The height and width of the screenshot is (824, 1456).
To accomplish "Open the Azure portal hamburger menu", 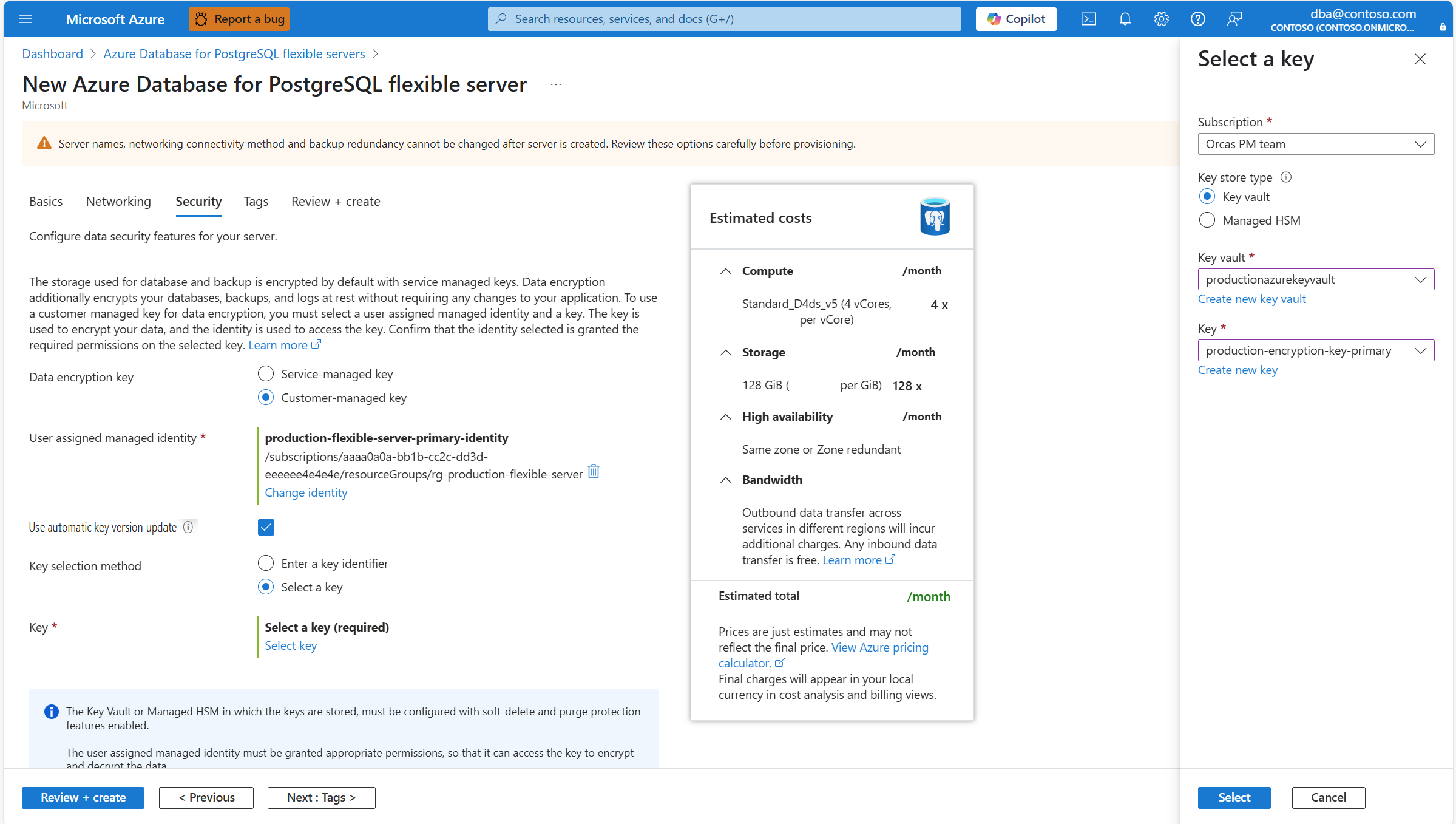I will [25, 19].
